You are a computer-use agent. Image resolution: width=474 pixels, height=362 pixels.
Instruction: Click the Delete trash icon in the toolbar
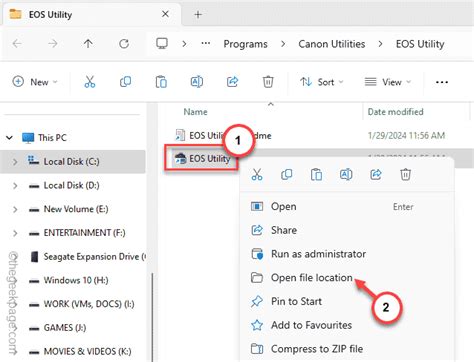[268, 82]
